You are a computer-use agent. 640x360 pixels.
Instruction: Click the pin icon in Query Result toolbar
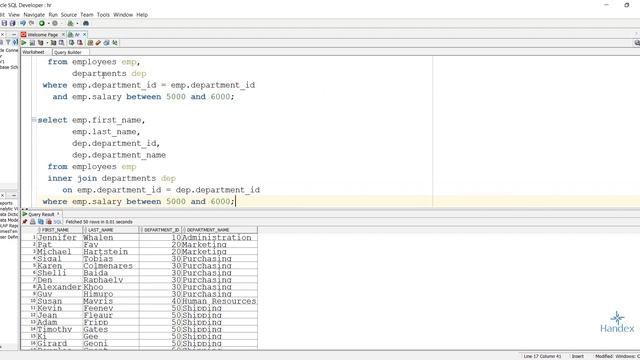[x=25, y=222]
